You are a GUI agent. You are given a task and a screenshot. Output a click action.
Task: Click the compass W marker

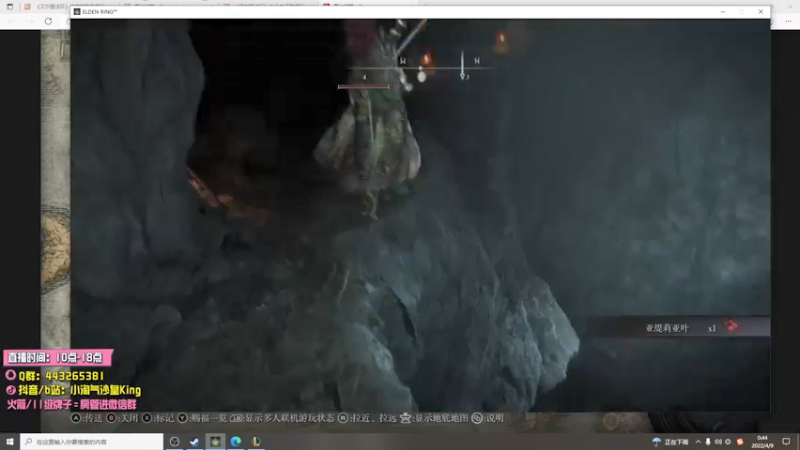pos(403,61)
